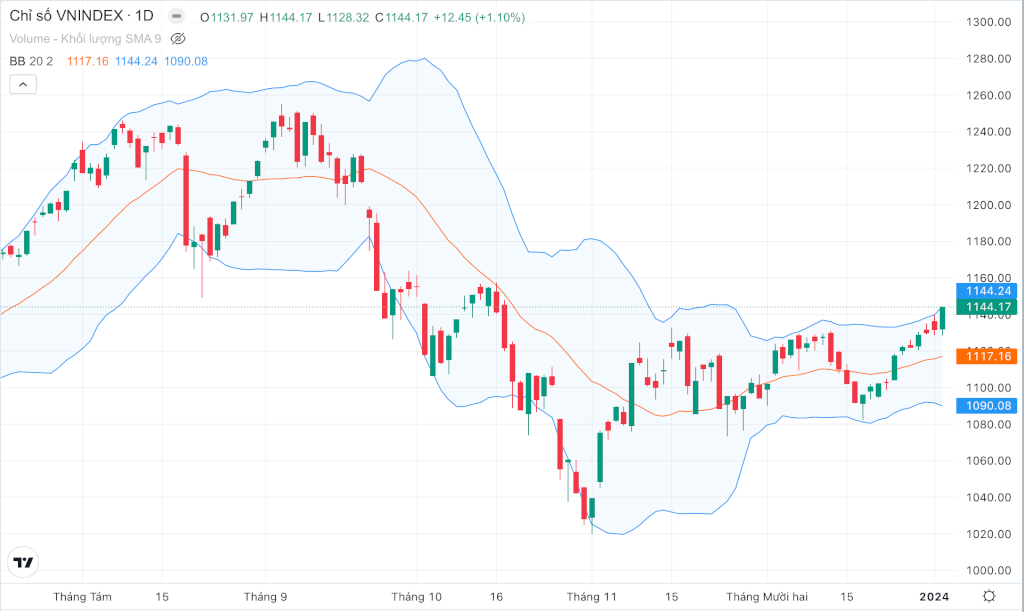Click the blue upper band label 1144.24 on axis
This screenshot has height=612, width=1024.
pos(986,291)
